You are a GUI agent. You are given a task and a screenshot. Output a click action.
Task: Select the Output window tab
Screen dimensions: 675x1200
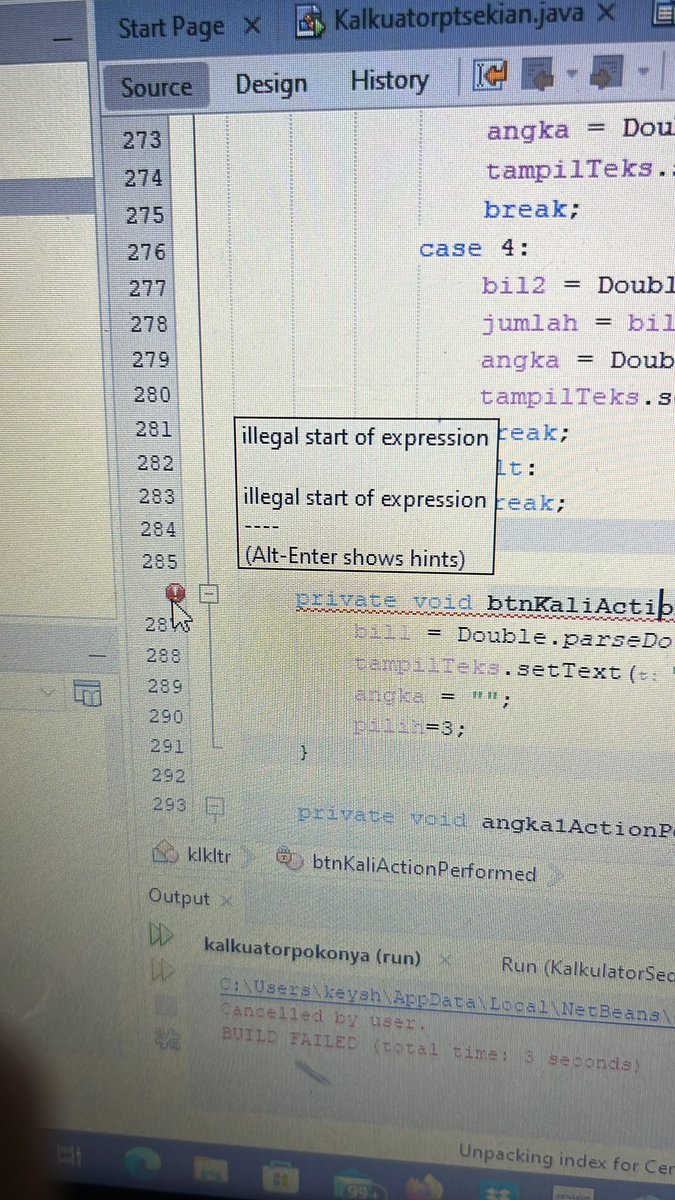point(179,898)
